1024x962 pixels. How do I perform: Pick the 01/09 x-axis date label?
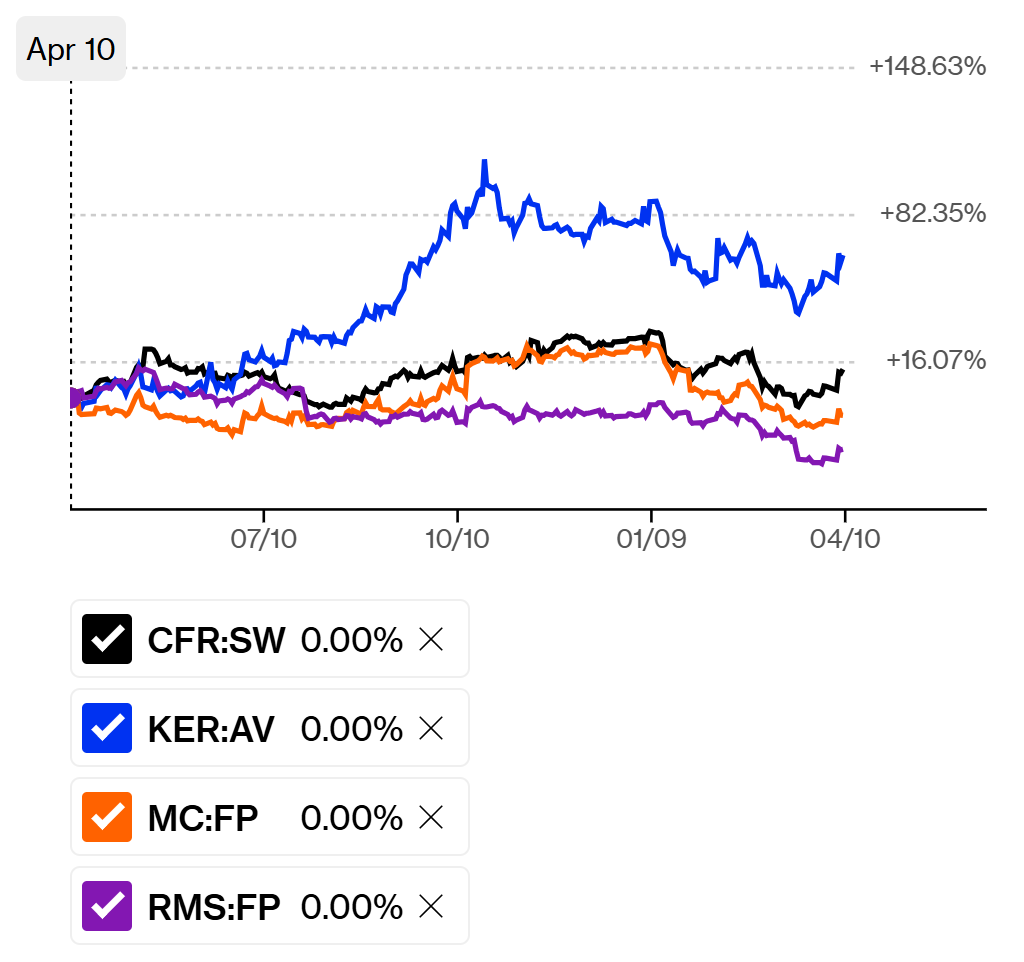pyautogui.click(x=650, y=540)
